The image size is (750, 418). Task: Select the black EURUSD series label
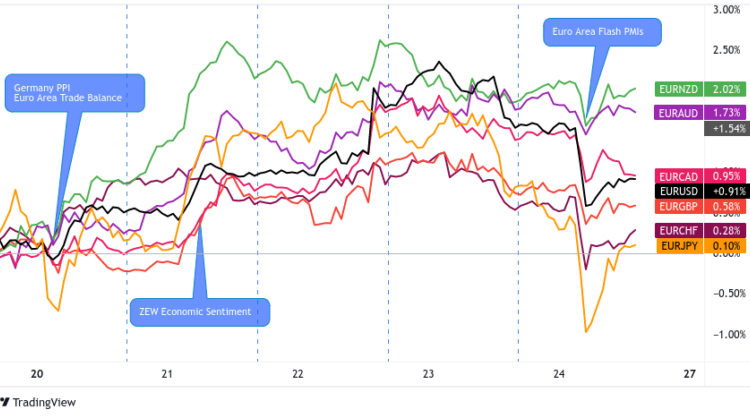(676, 190)
